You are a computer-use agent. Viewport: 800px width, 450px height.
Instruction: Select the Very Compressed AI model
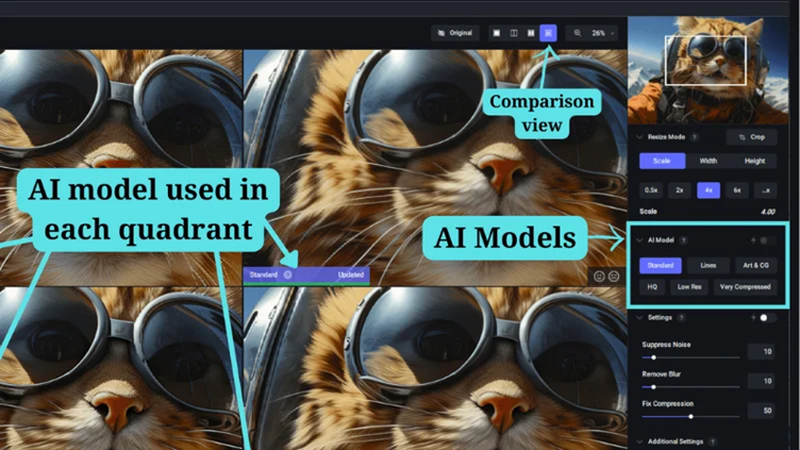click(x=745, y=287)
